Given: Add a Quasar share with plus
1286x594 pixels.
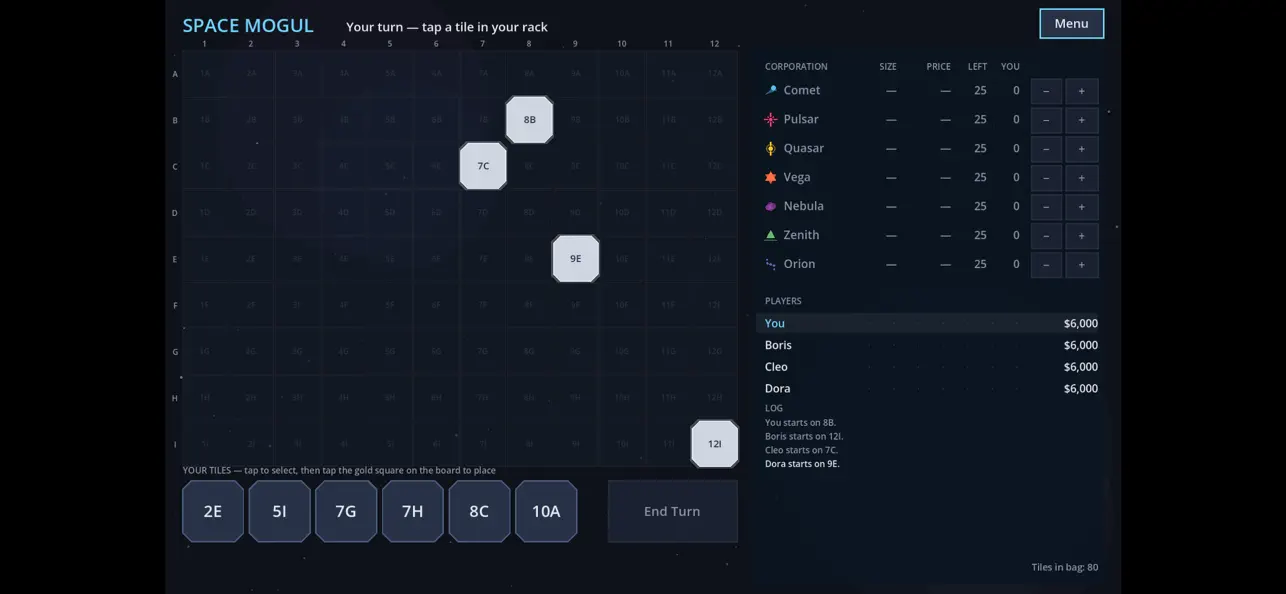Looking at the screenshot, I should 1081,149.
